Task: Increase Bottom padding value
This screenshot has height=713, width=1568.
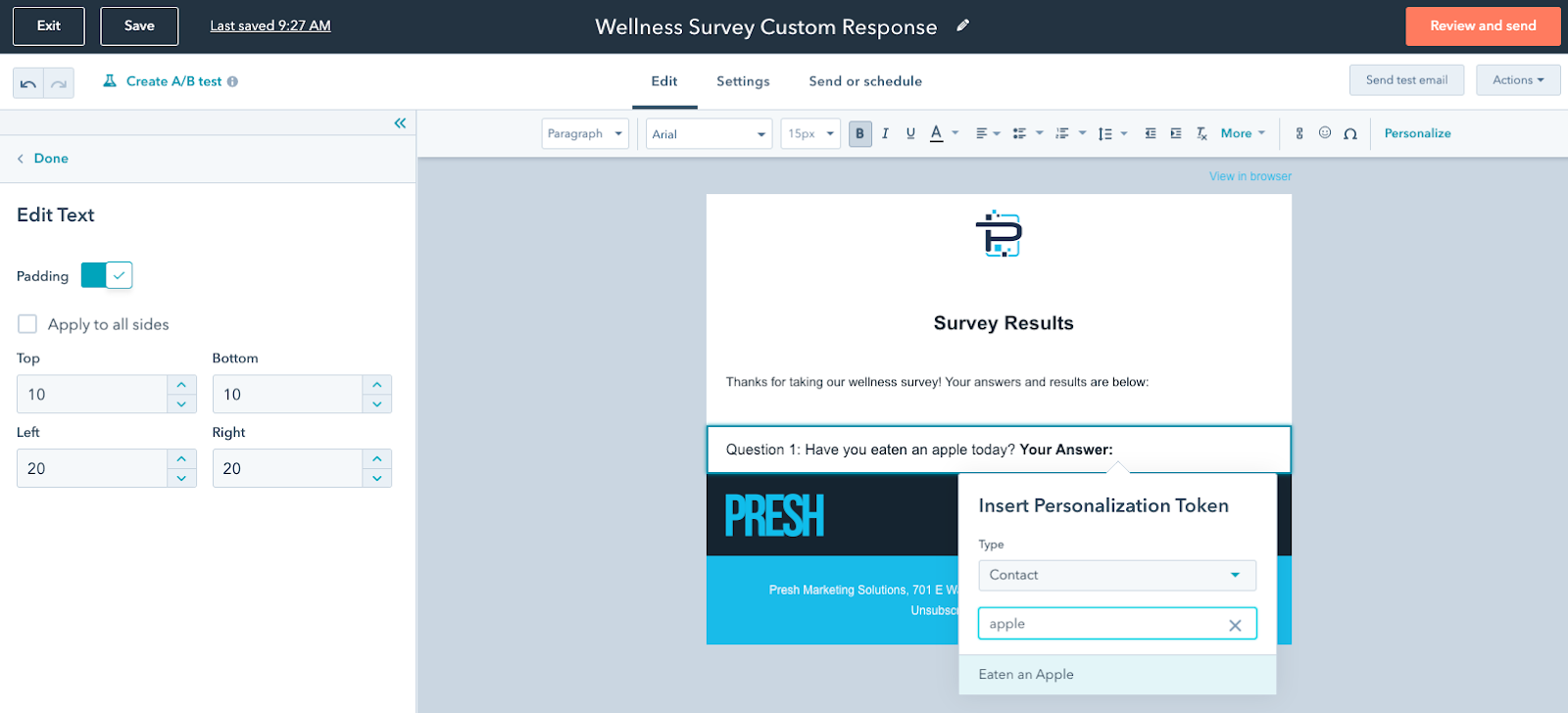Action: [x=377, y=385]
